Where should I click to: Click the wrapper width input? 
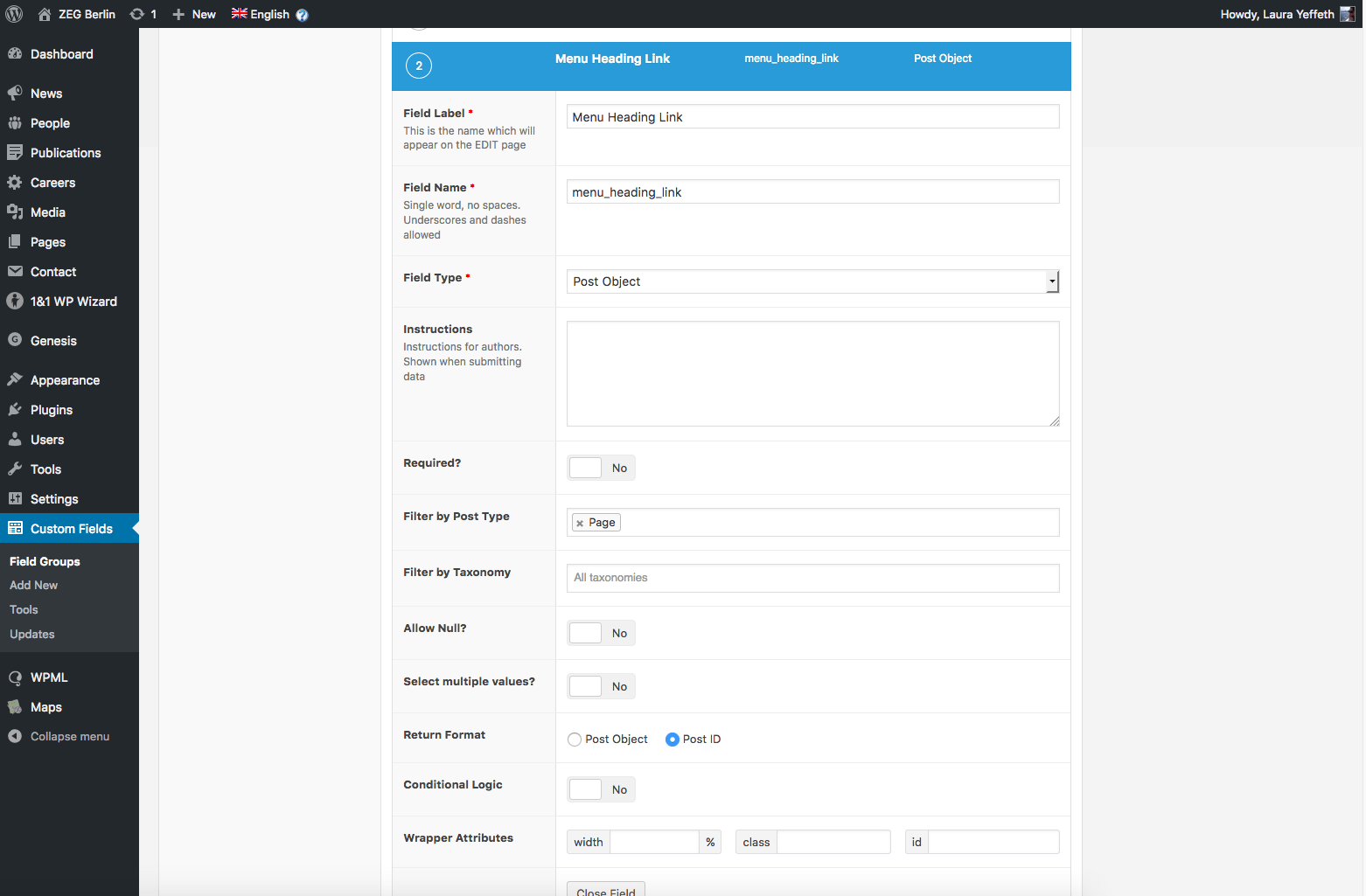click(654, 842)
